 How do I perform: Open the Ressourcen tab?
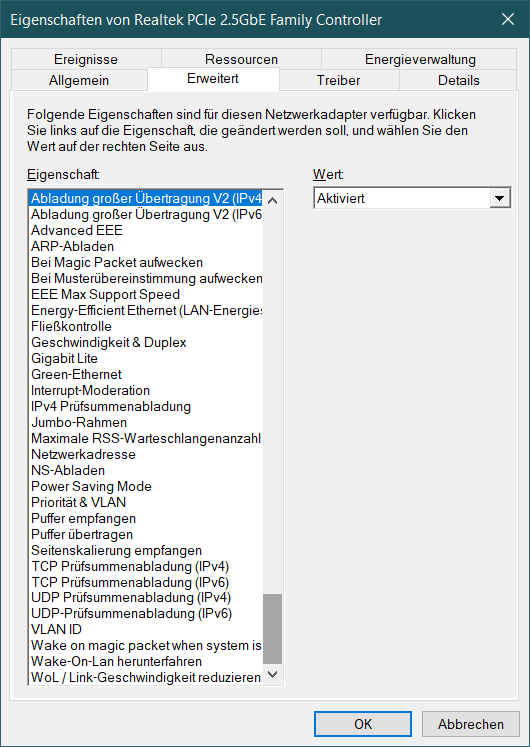pos(241,59)
